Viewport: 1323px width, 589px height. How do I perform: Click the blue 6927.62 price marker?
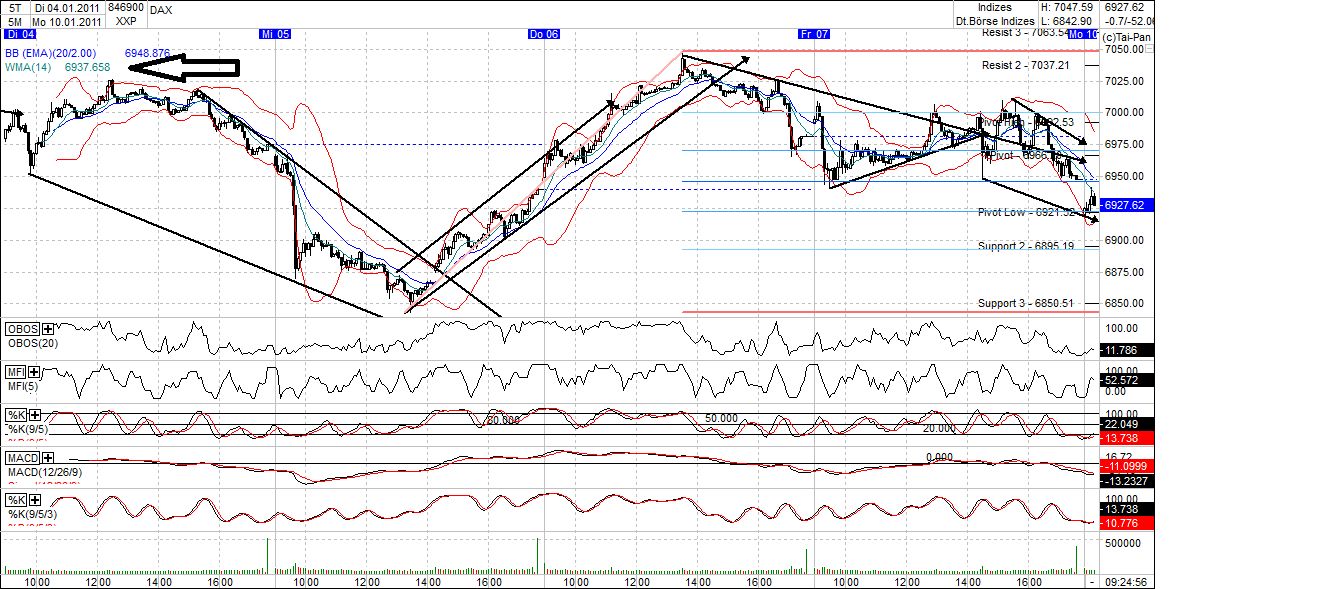tap(1126, 206)
